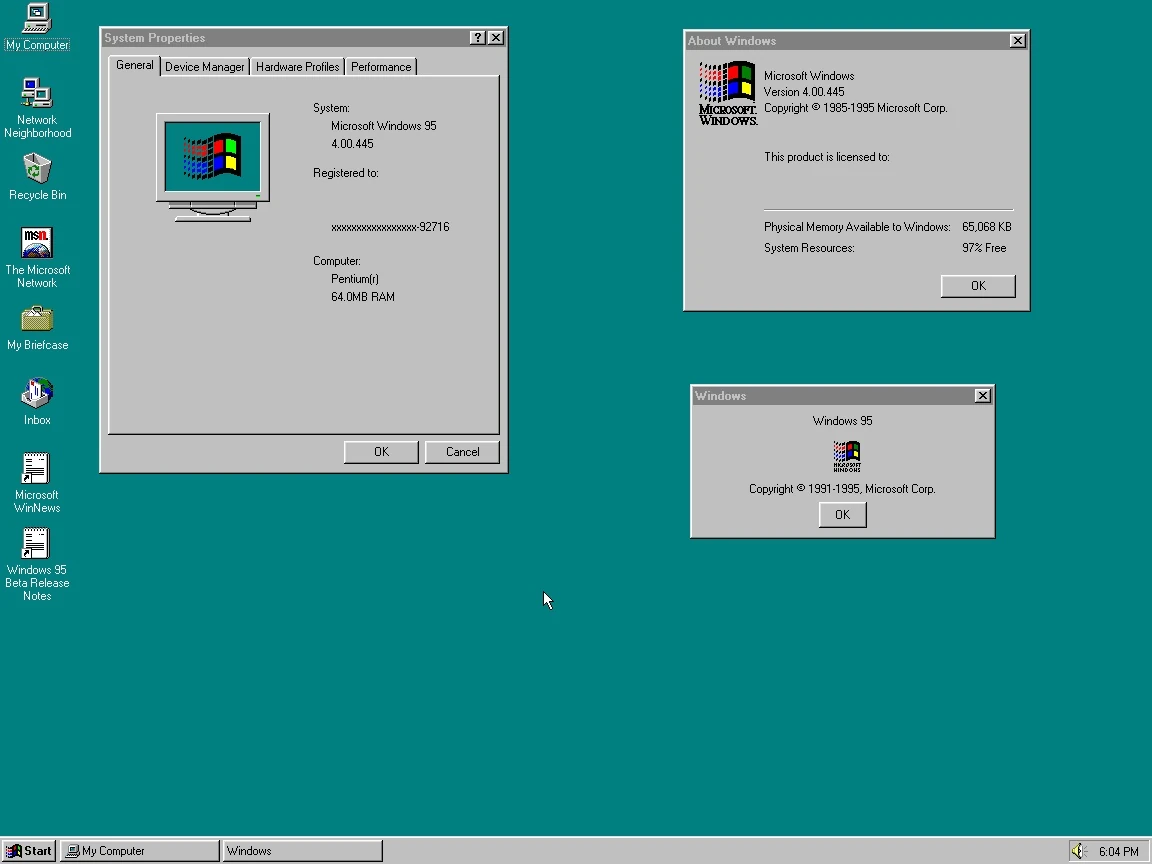Open the Hardware Profiles tab
Image resolution: width=1152 pixels, height=864 pixels.
tap(297, 66)
